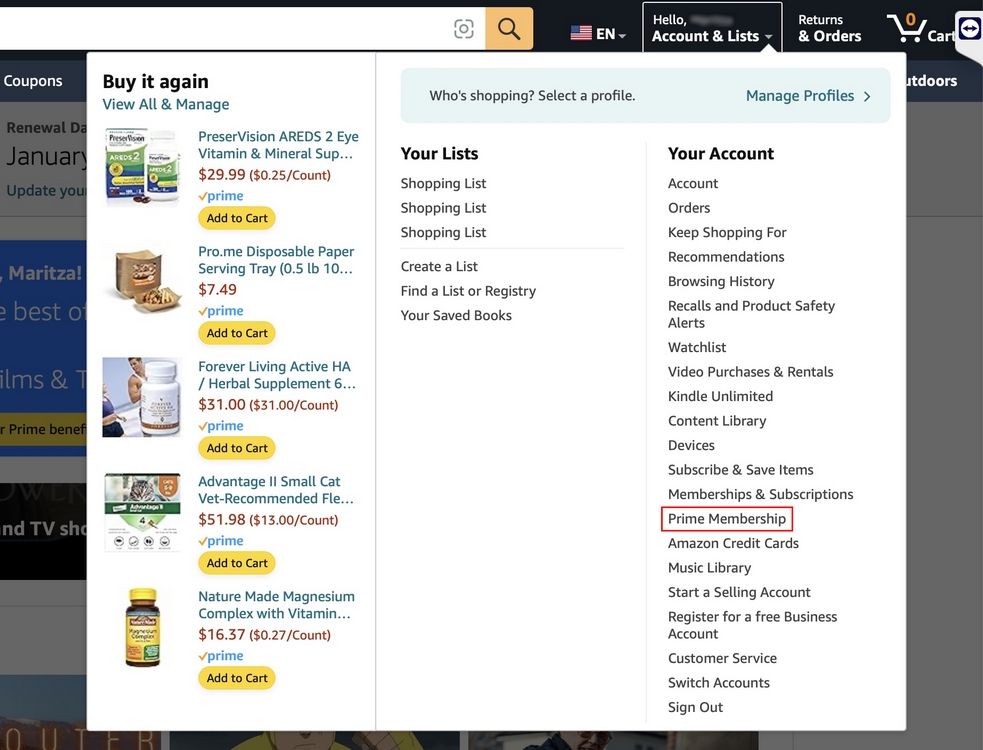This screenshot has width=983, height=750.
Task: Click Create a List
Action: click(438, 266)
